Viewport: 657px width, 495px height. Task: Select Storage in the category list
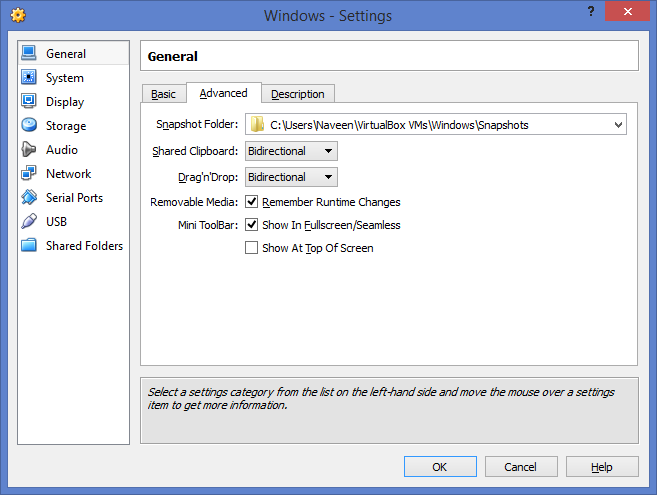coord(74,125)
